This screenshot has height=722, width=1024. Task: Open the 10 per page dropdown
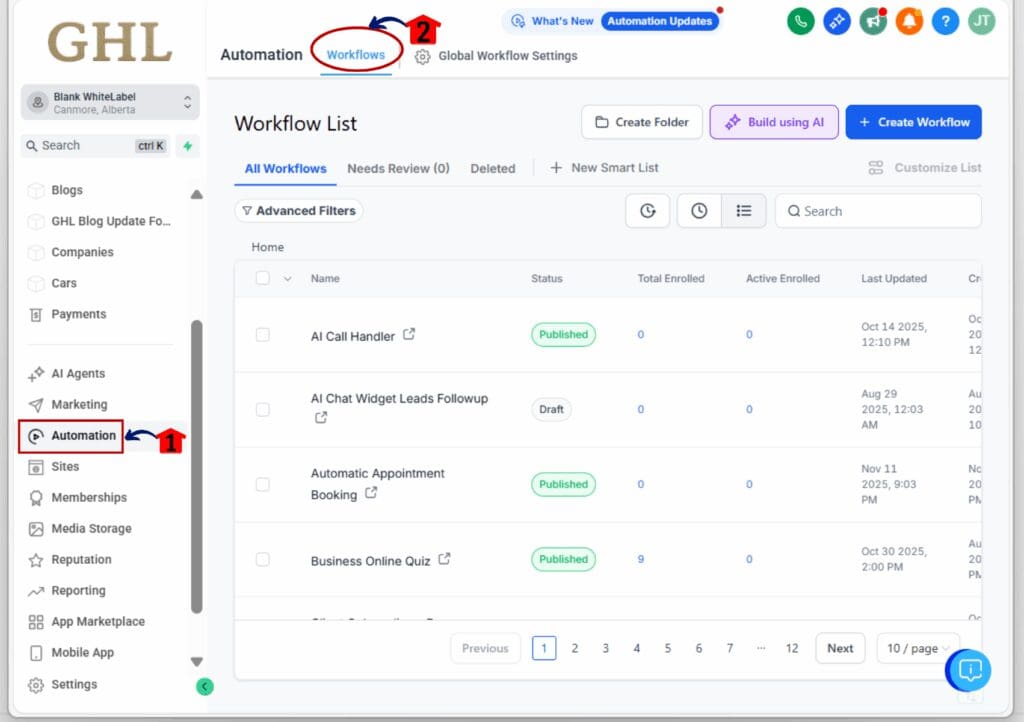pos(916,648)
